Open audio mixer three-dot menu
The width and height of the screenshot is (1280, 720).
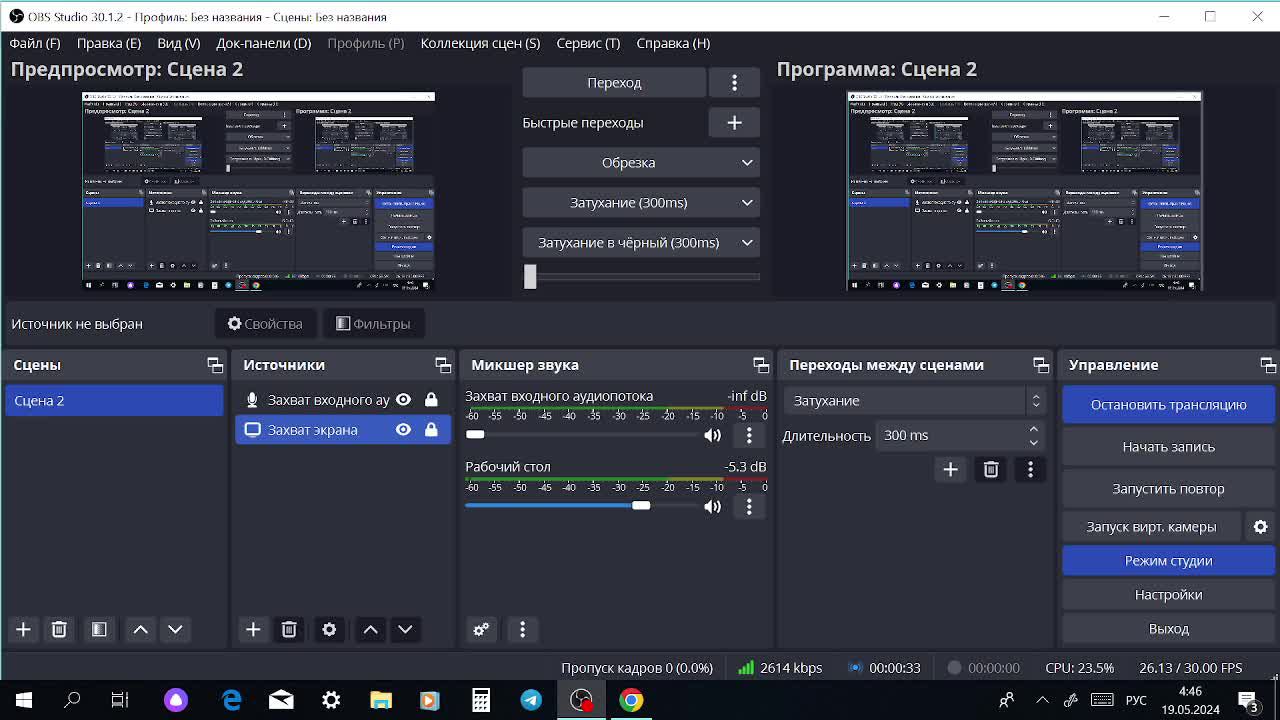coord(522,629)
